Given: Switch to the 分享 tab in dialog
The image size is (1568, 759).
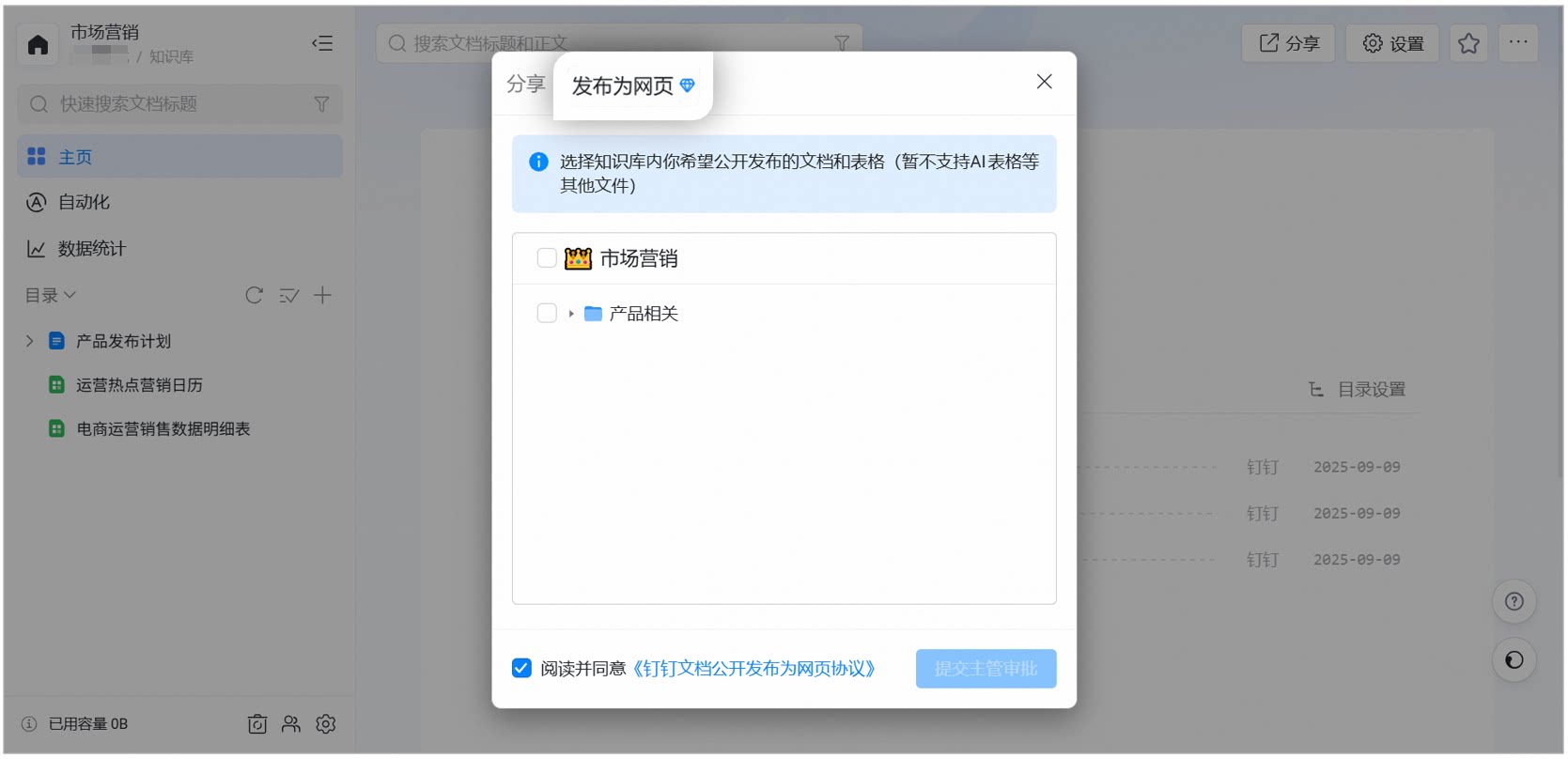Looking at the screenshot, I should pyautogui.click(x=525, y=85).
